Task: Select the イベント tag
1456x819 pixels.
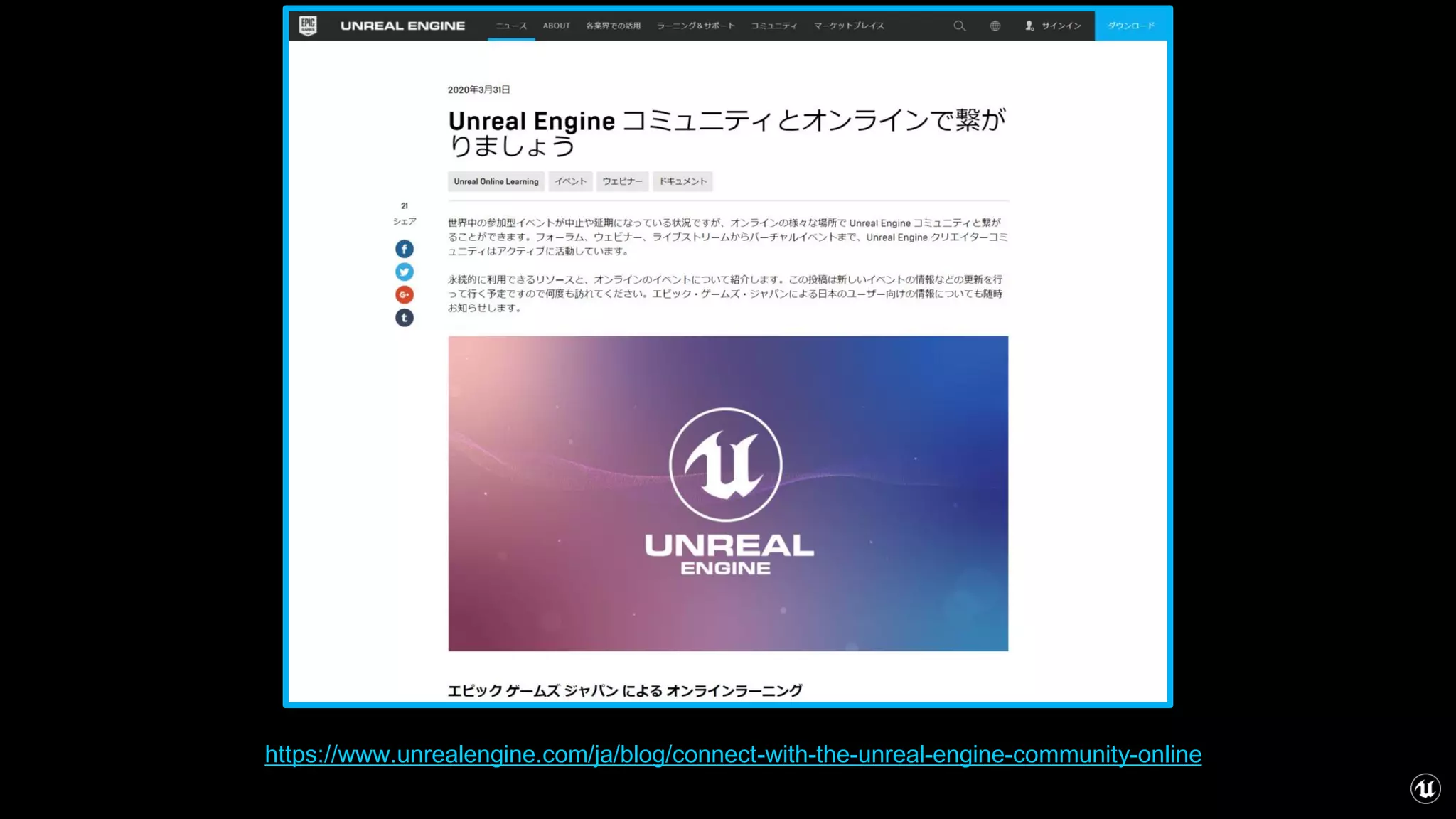Action: 570,181
